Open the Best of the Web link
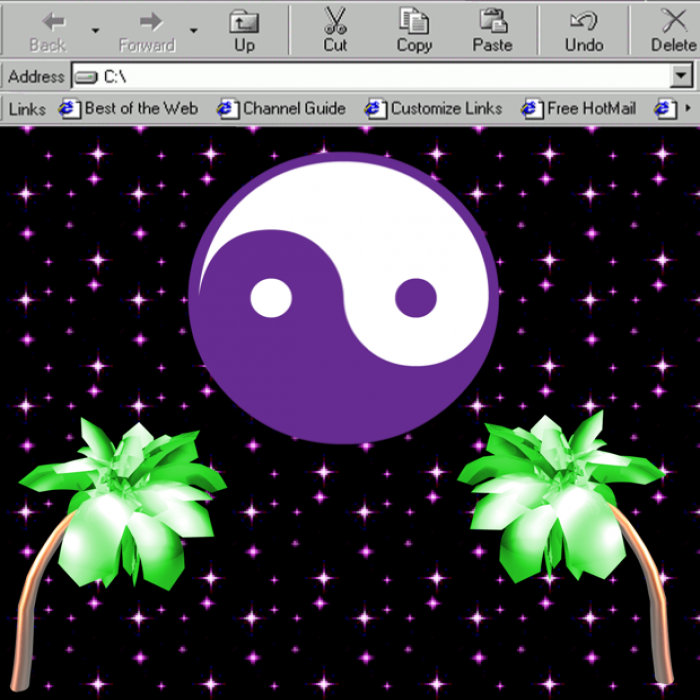700x700 pixels. click(128, 108)
